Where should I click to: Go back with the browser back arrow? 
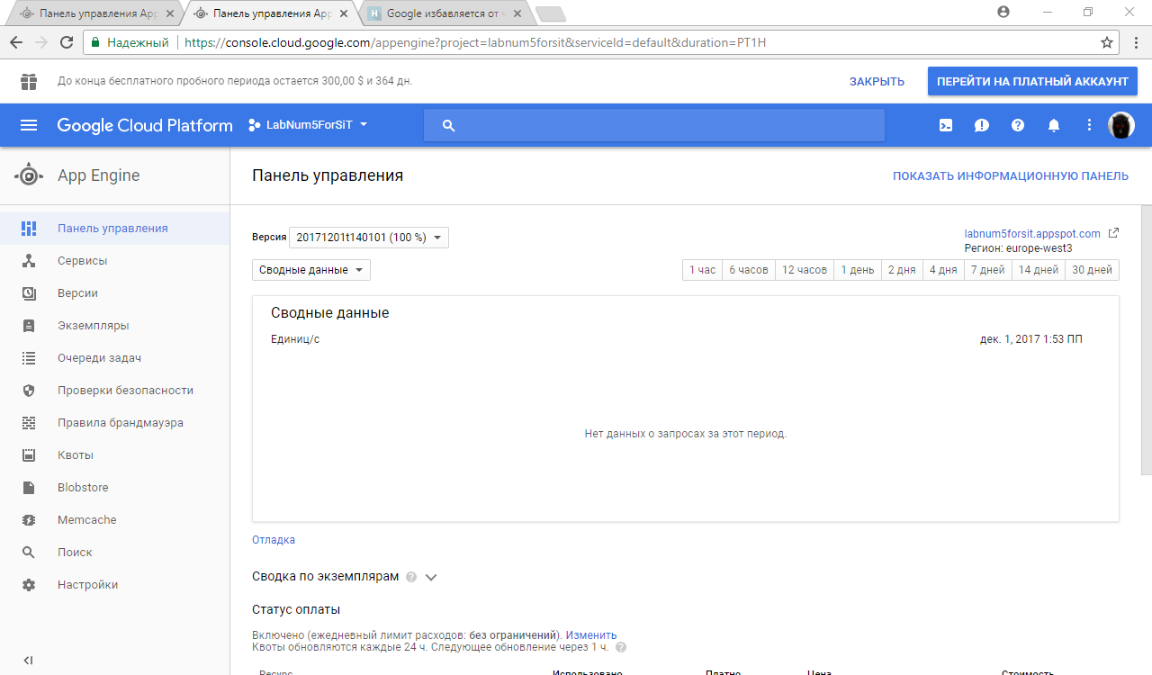(x=16, y=43)
